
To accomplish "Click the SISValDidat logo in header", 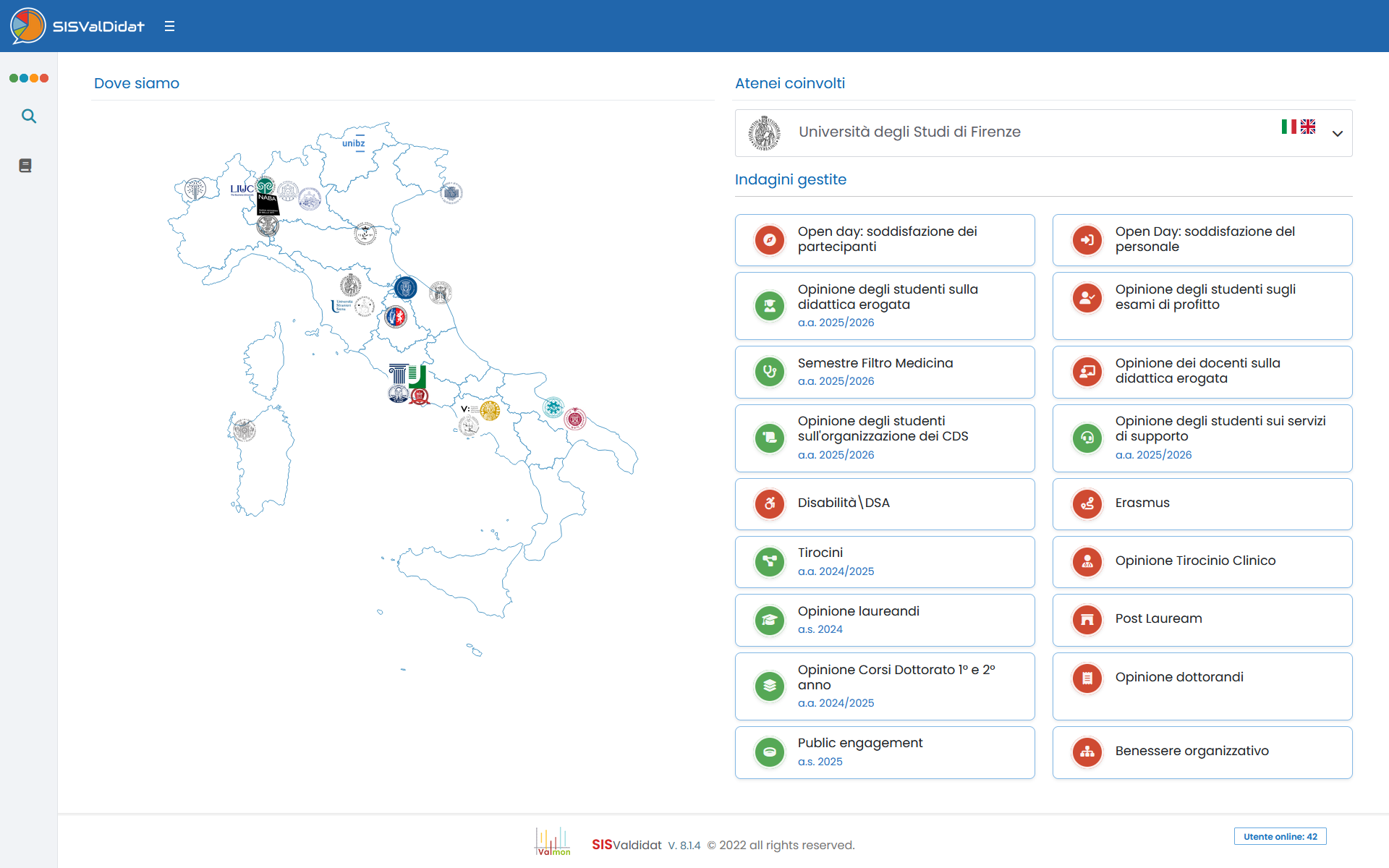I will pos(77,26).
